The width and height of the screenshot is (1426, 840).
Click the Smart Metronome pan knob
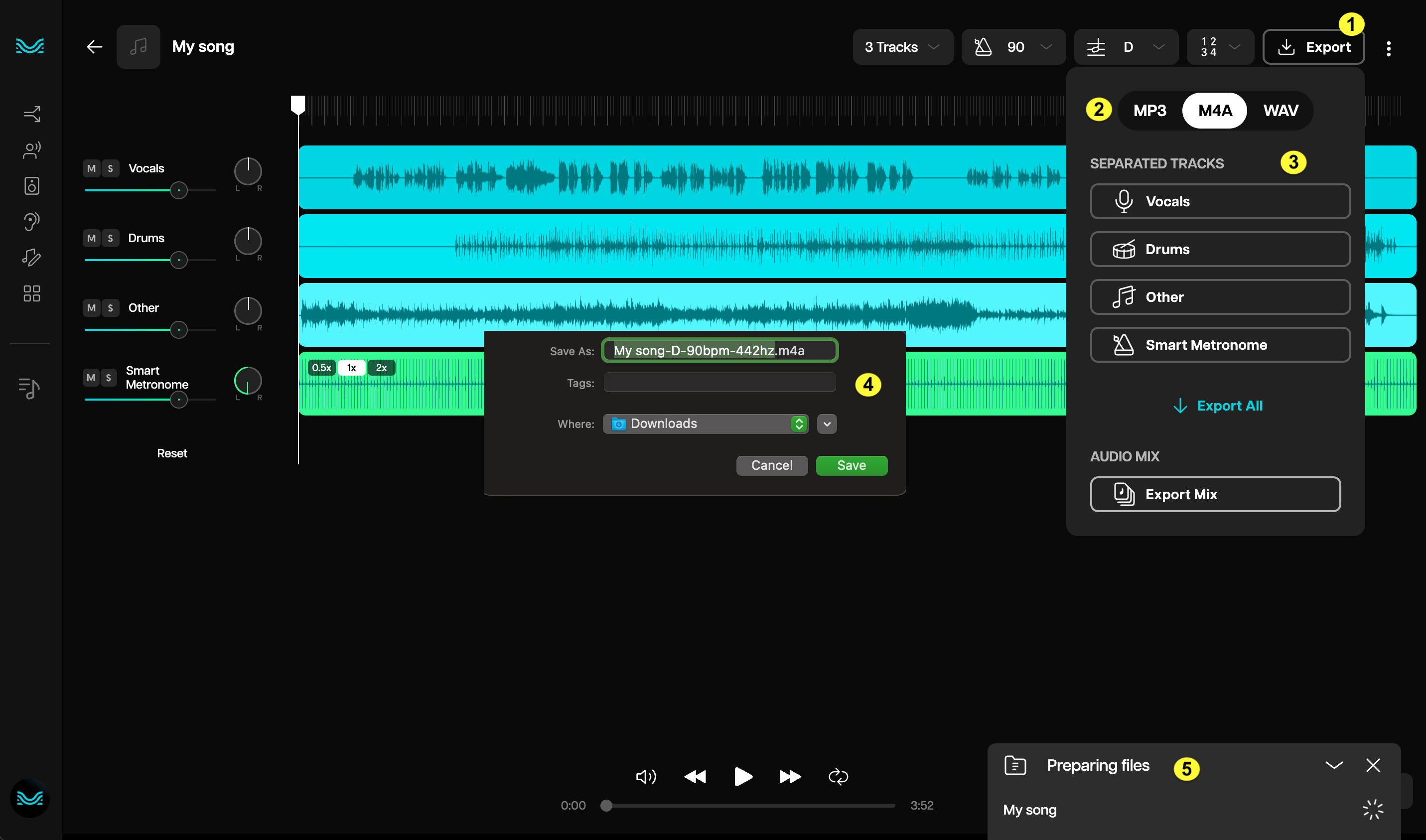248,381
